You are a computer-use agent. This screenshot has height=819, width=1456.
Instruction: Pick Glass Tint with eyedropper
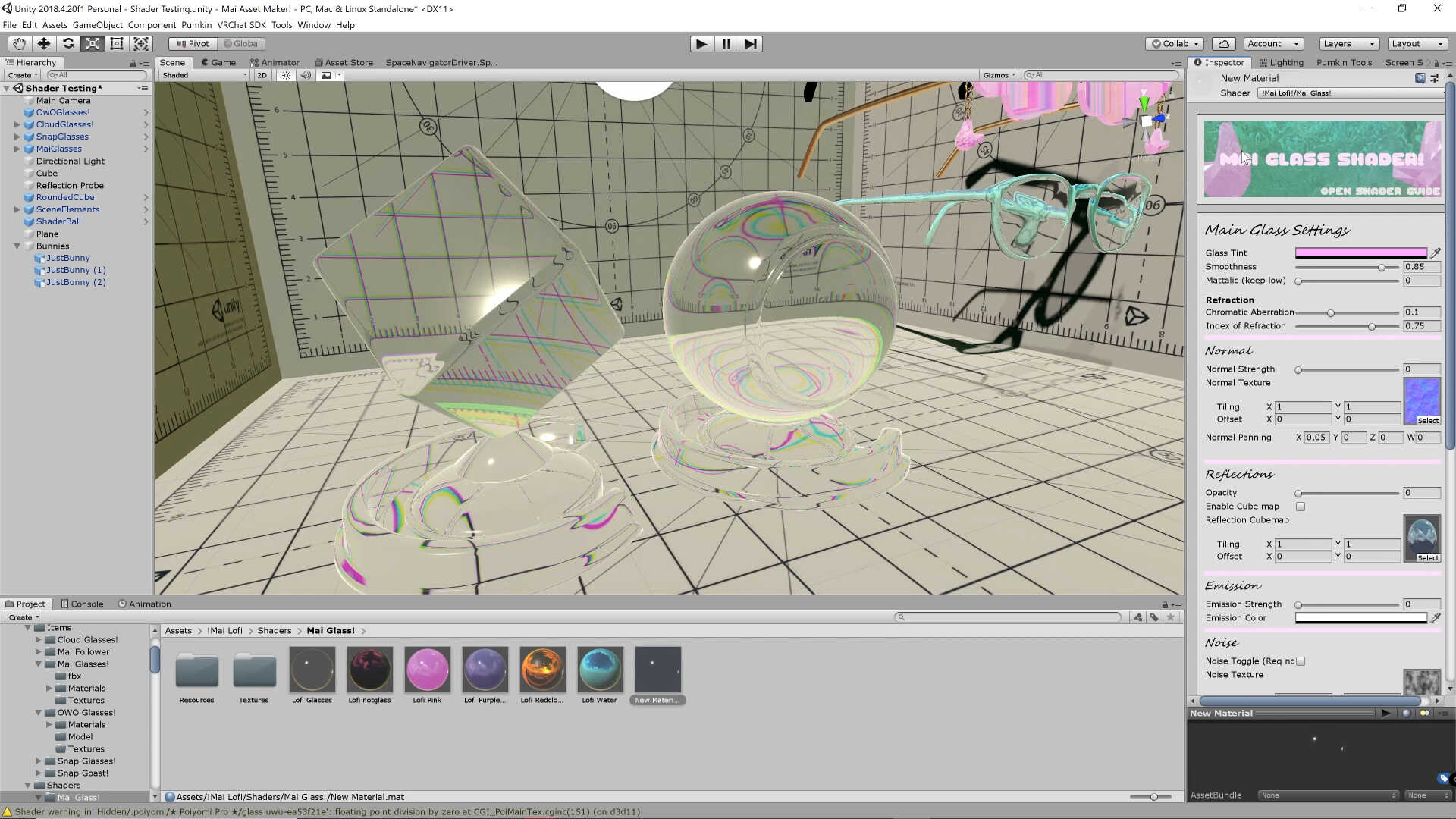pyautogui.click(x=1435, y=253)
